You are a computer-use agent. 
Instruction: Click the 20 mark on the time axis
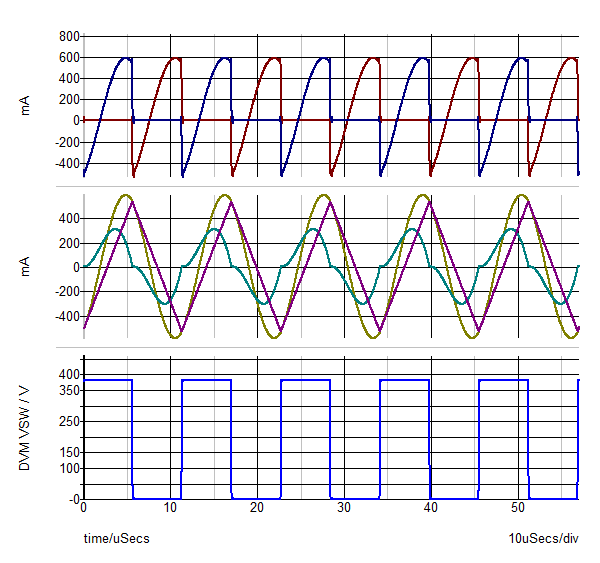pyautogui.click(x=257, y=509)
